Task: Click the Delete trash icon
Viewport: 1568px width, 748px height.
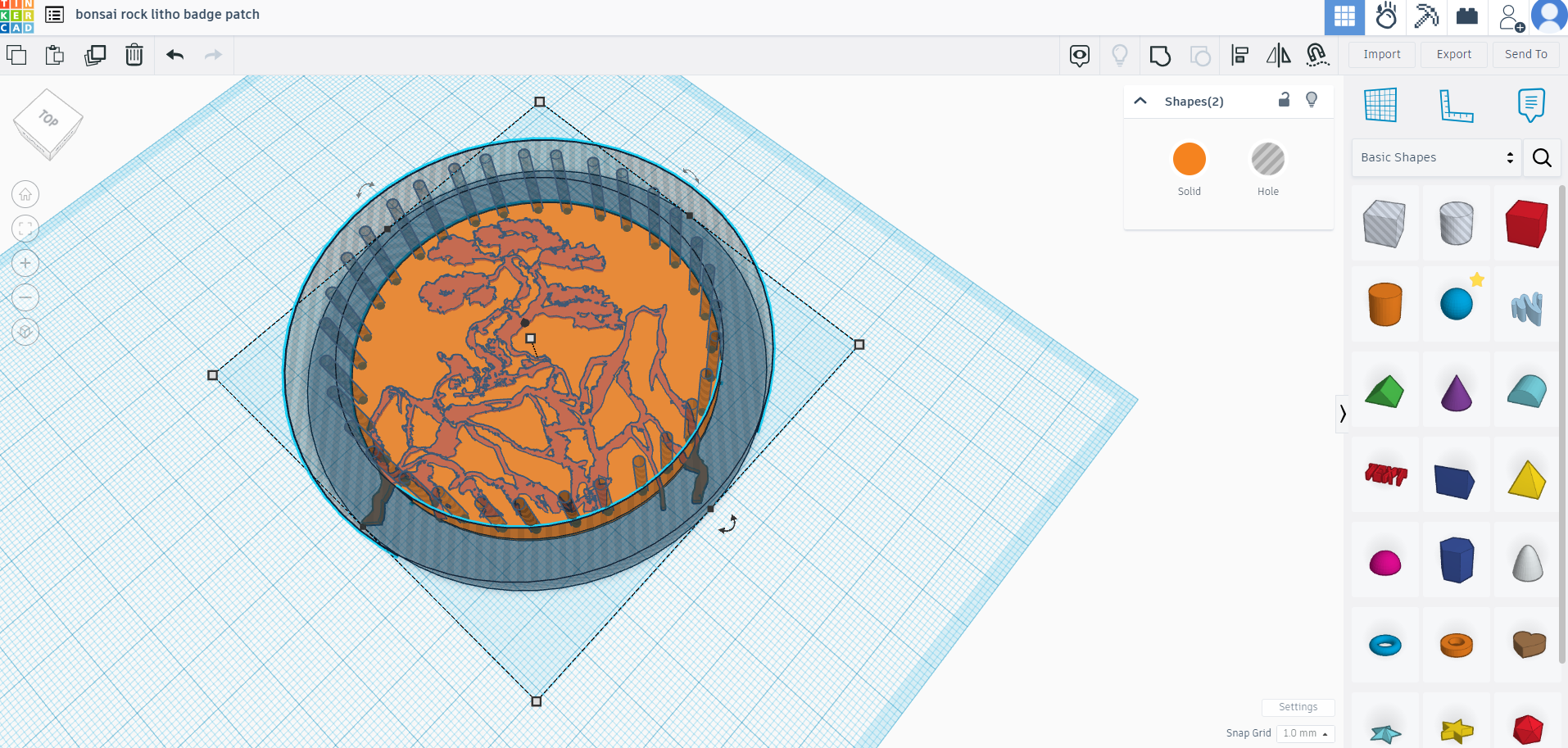Action: pos(134,55)
